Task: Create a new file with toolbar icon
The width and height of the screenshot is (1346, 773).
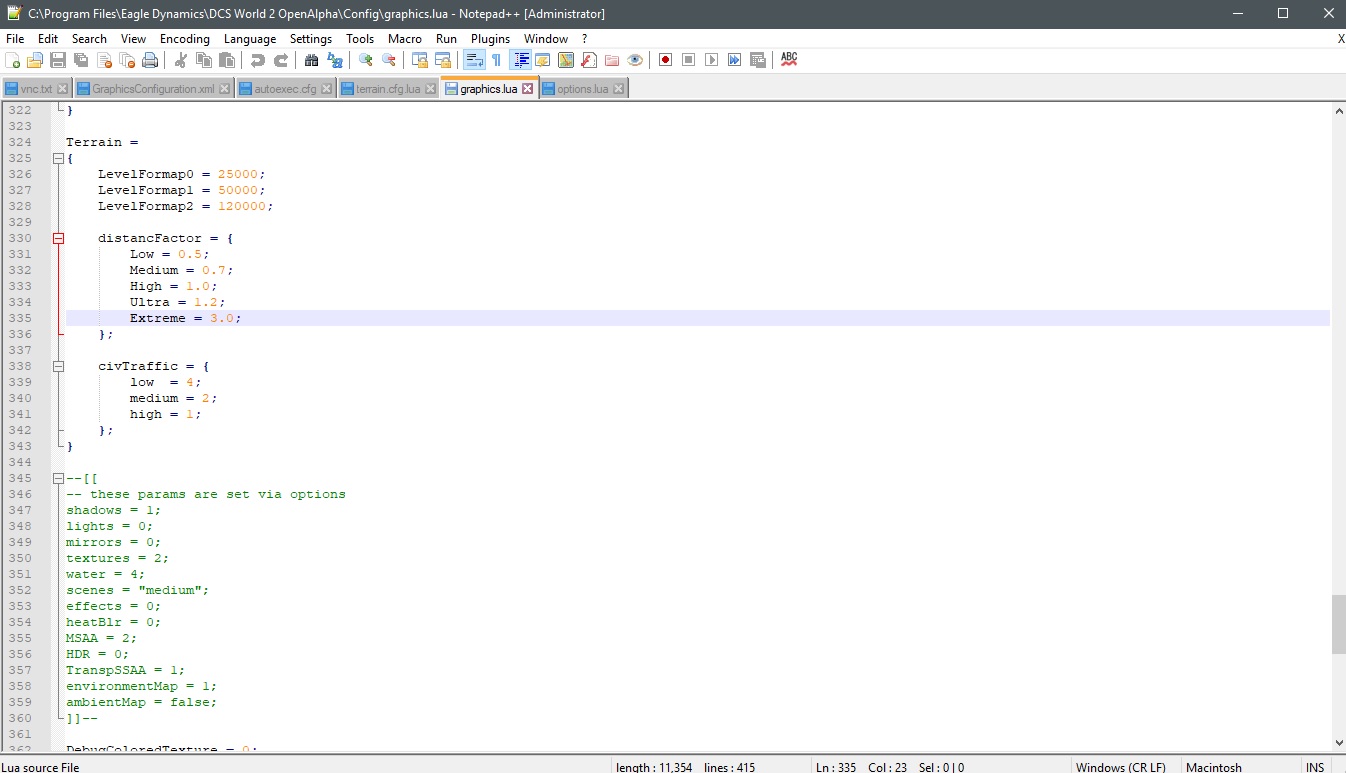Action: click(x=13, y=60)
